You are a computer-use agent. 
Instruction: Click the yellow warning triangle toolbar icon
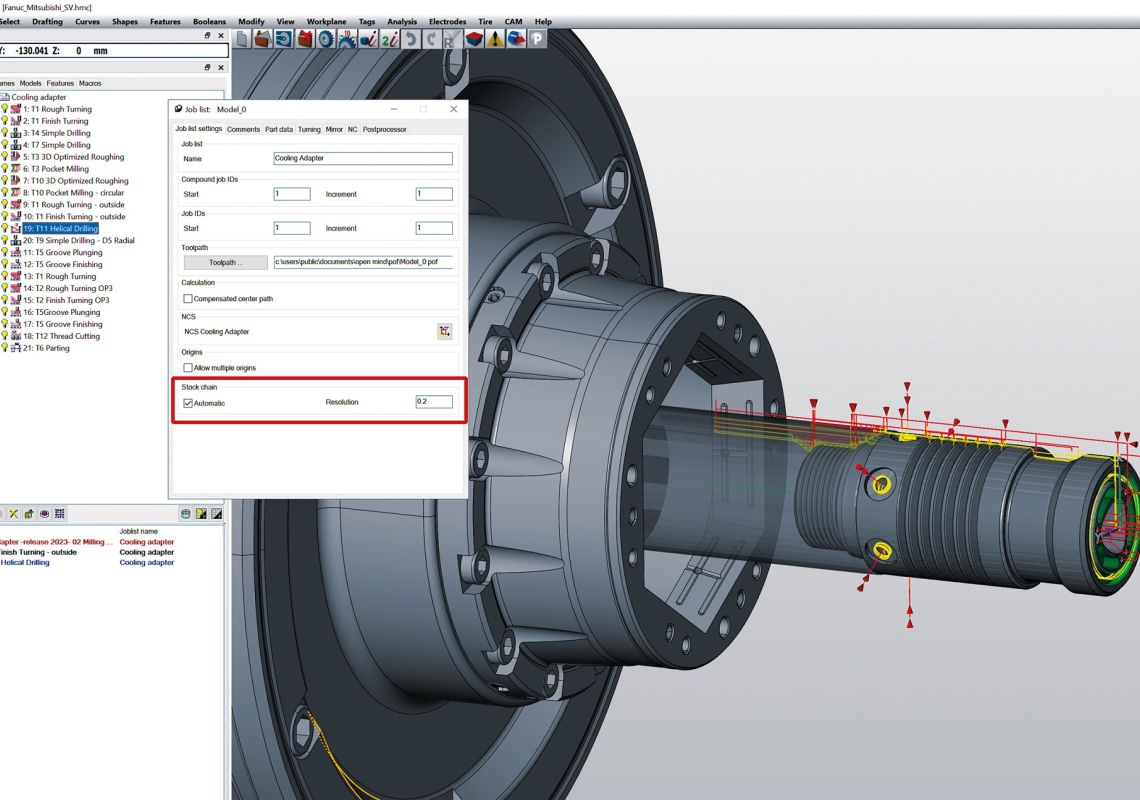pyautogui.click(x=495, y=38)
